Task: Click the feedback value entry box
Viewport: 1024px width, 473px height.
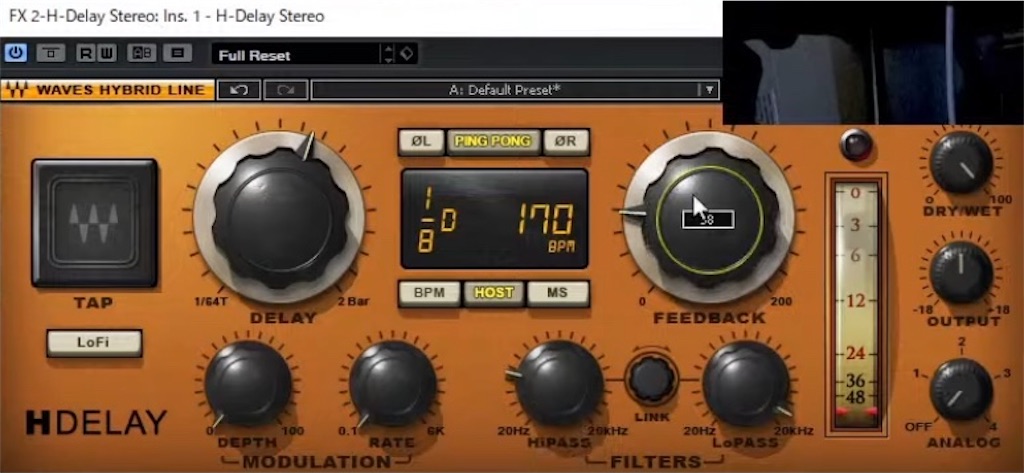Action: pos(708,220)
